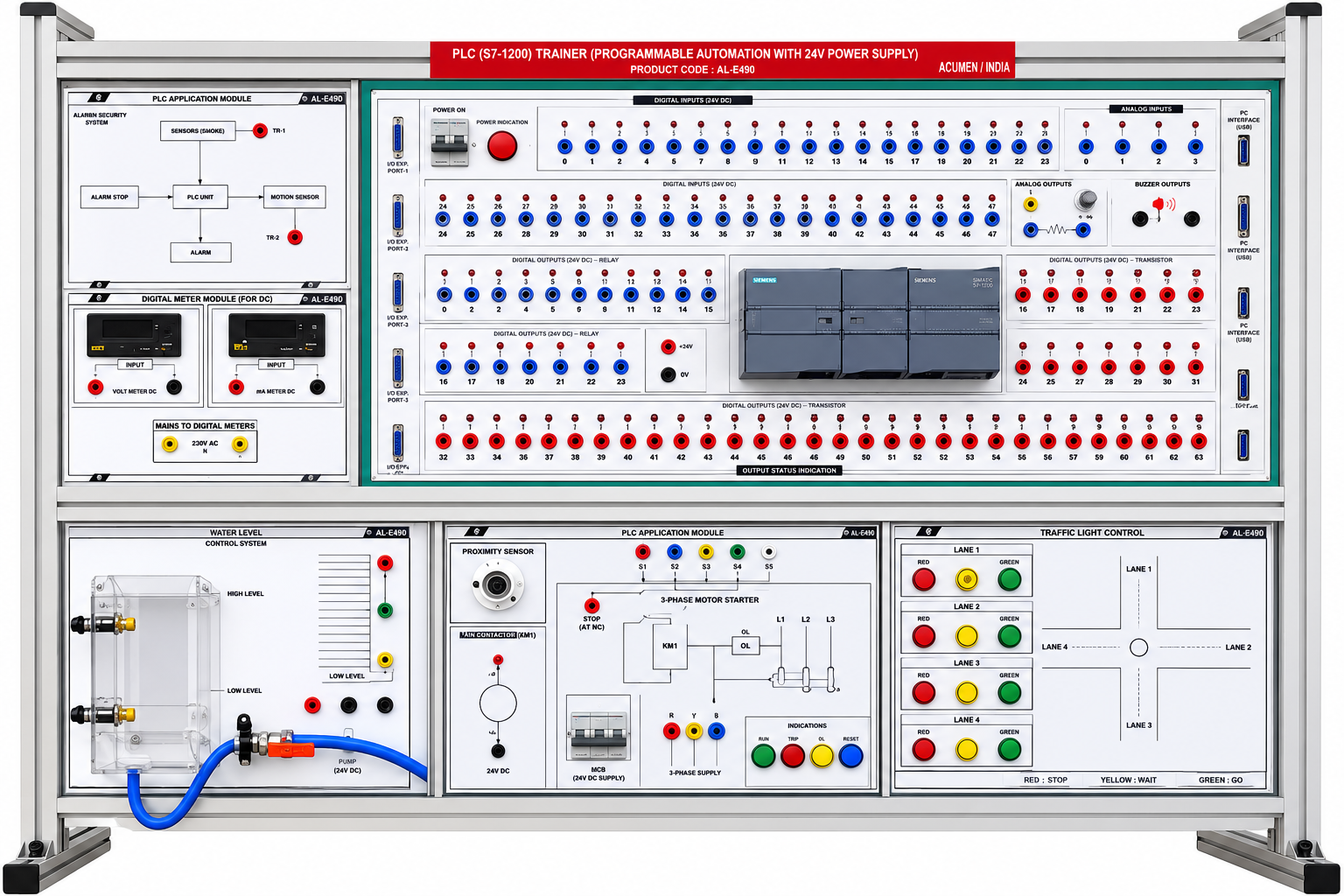1344x896 pixels.
Task: Click white S5 socket
Action: point(769,552)
